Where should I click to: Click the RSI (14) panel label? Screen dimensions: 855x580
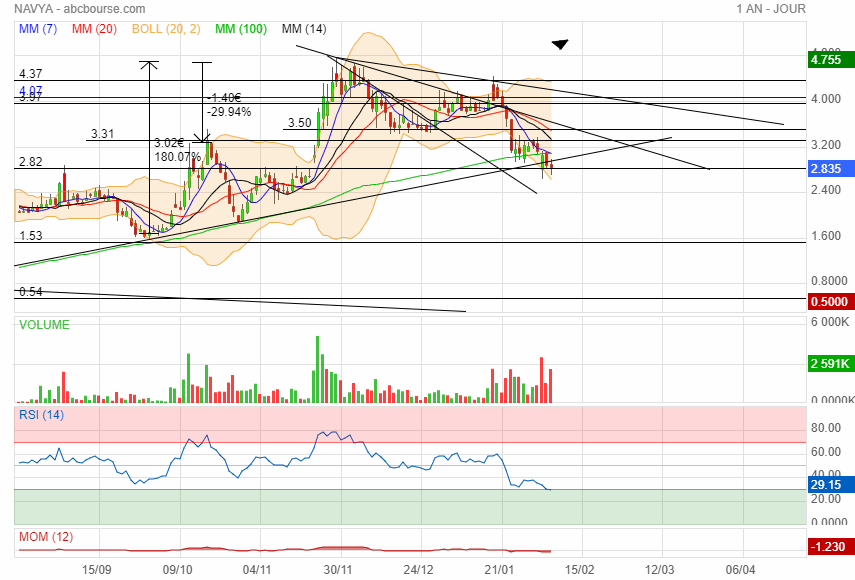tap(41, 415)
